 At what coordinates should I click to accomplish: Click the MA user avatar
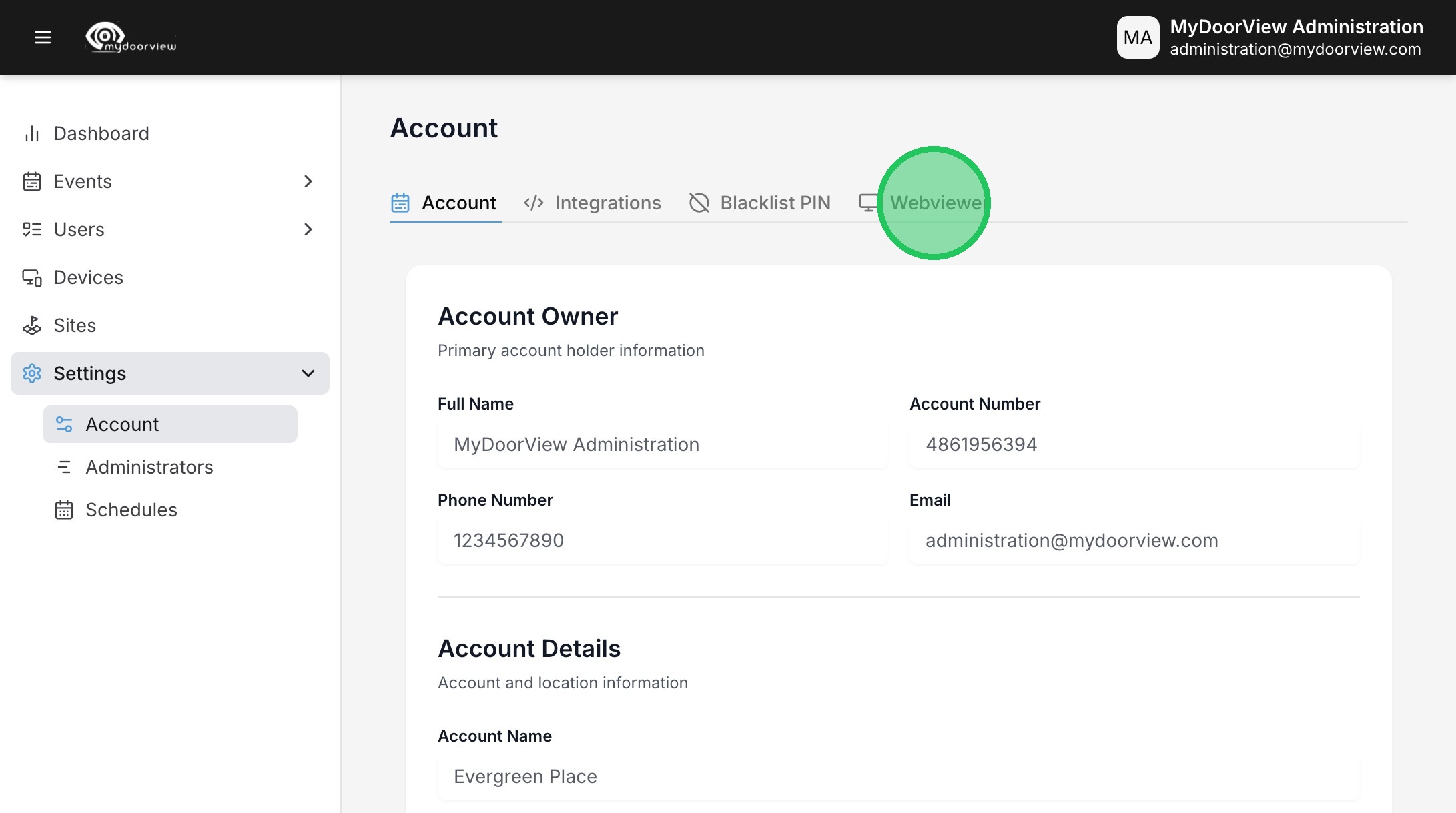[1138, 37]
